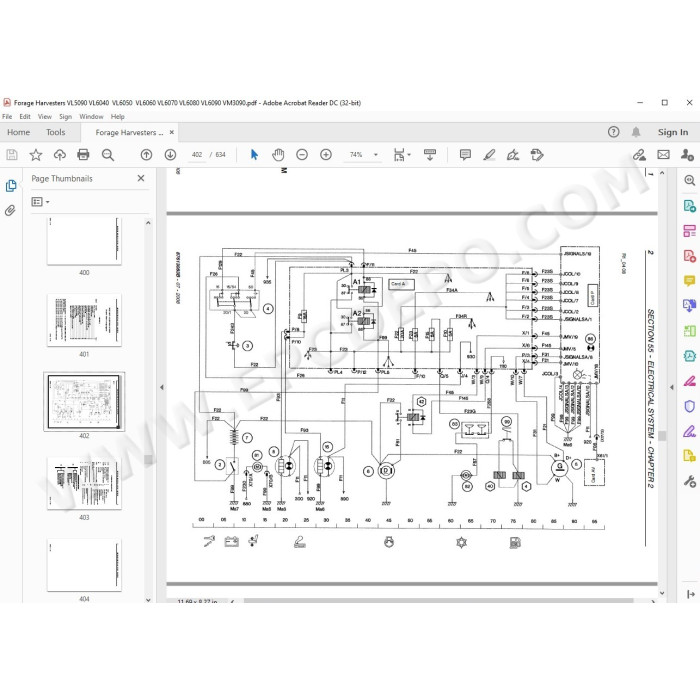
Task: Click document scrollbar up arrow
Action: coord(662,173)
